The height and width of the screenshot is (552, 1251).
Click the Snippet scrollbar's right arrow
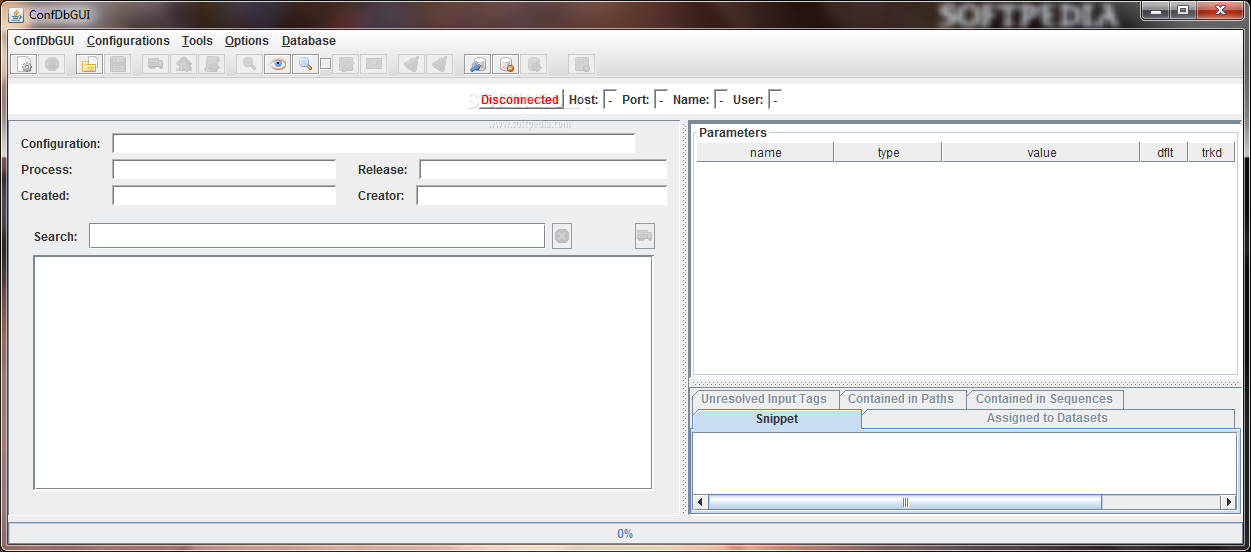coord(1229,502)
